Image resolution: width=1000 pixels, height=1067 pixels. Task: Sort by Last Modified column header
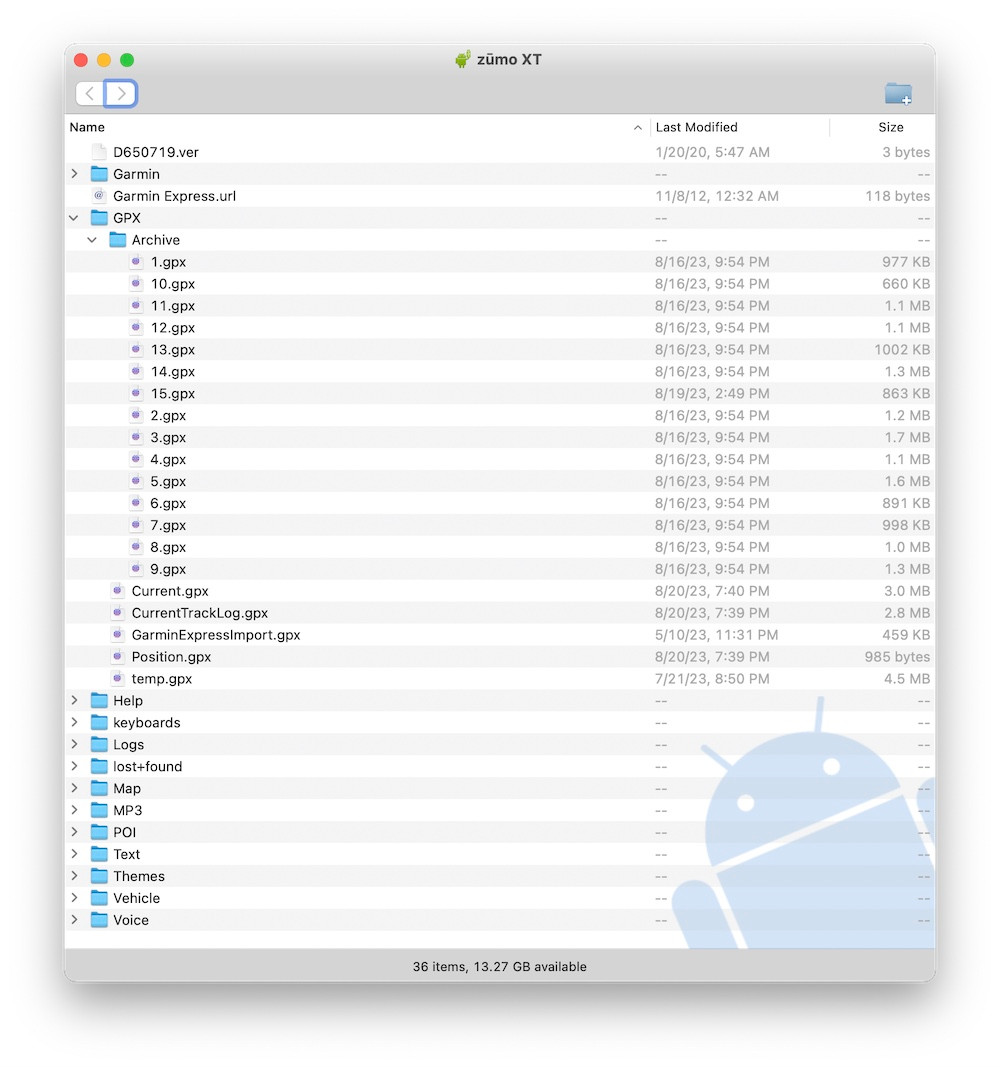[739, 127]
